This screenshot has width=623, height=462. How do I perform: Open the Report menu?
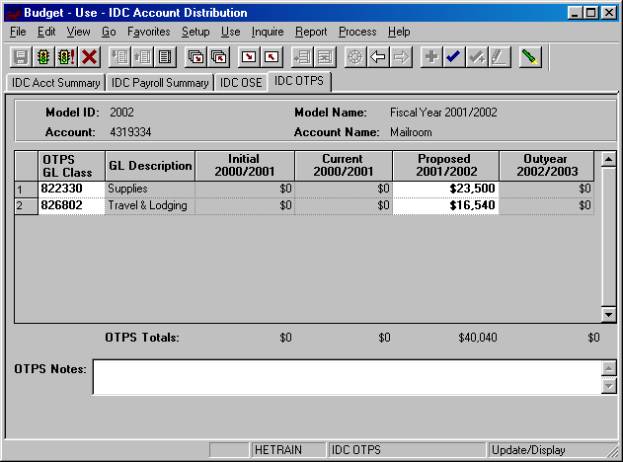tap(311, 32)
